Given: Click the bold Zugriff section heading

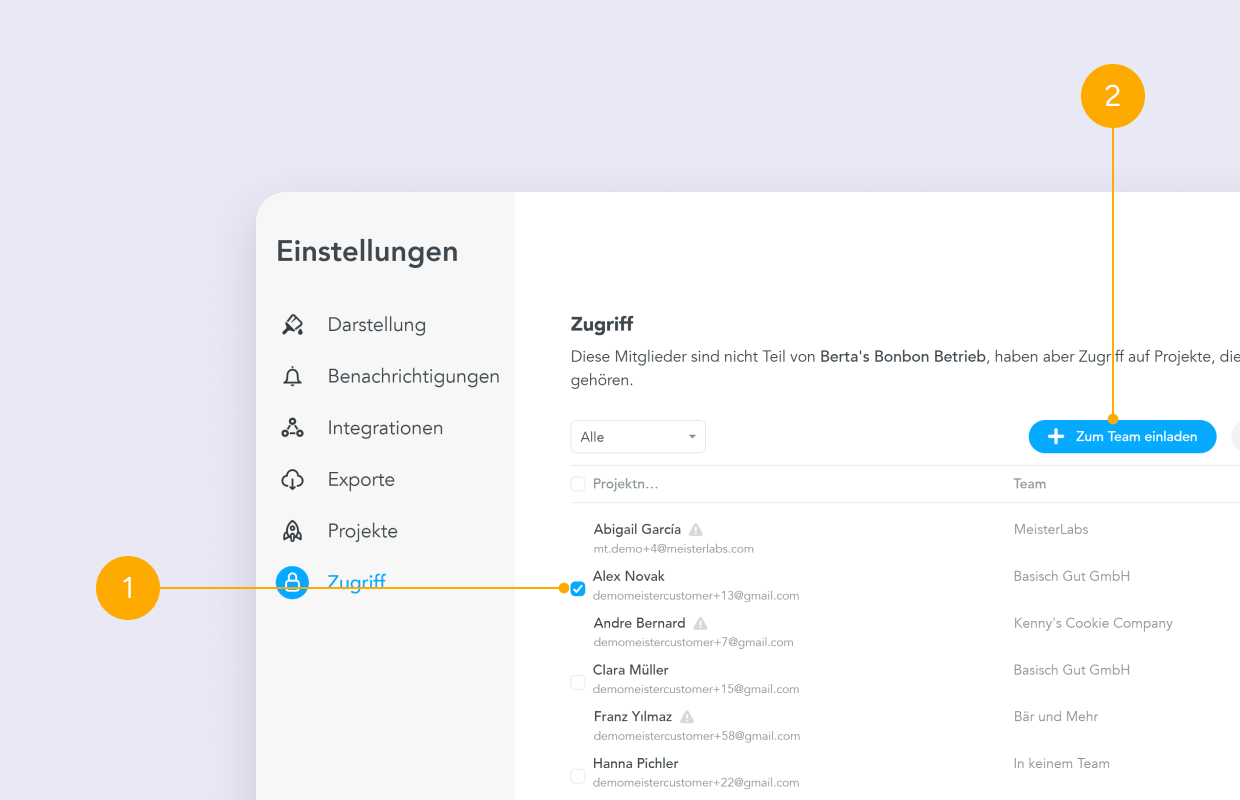Looking at the screenshot, I should point(602,325).
